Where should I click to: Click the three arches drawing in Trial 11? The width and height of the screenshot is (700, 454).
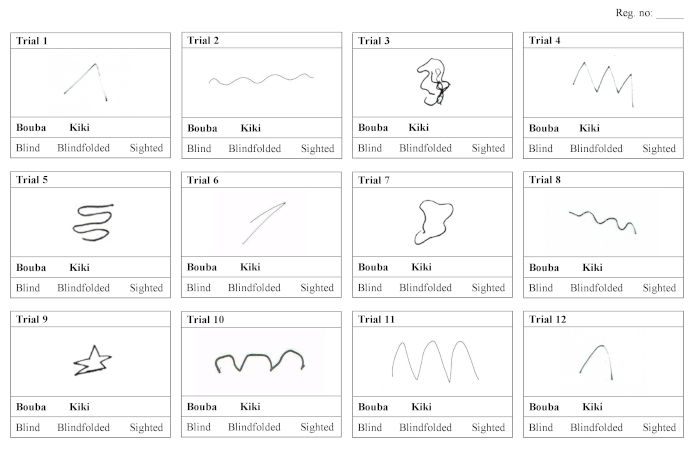tap(433, 360)
